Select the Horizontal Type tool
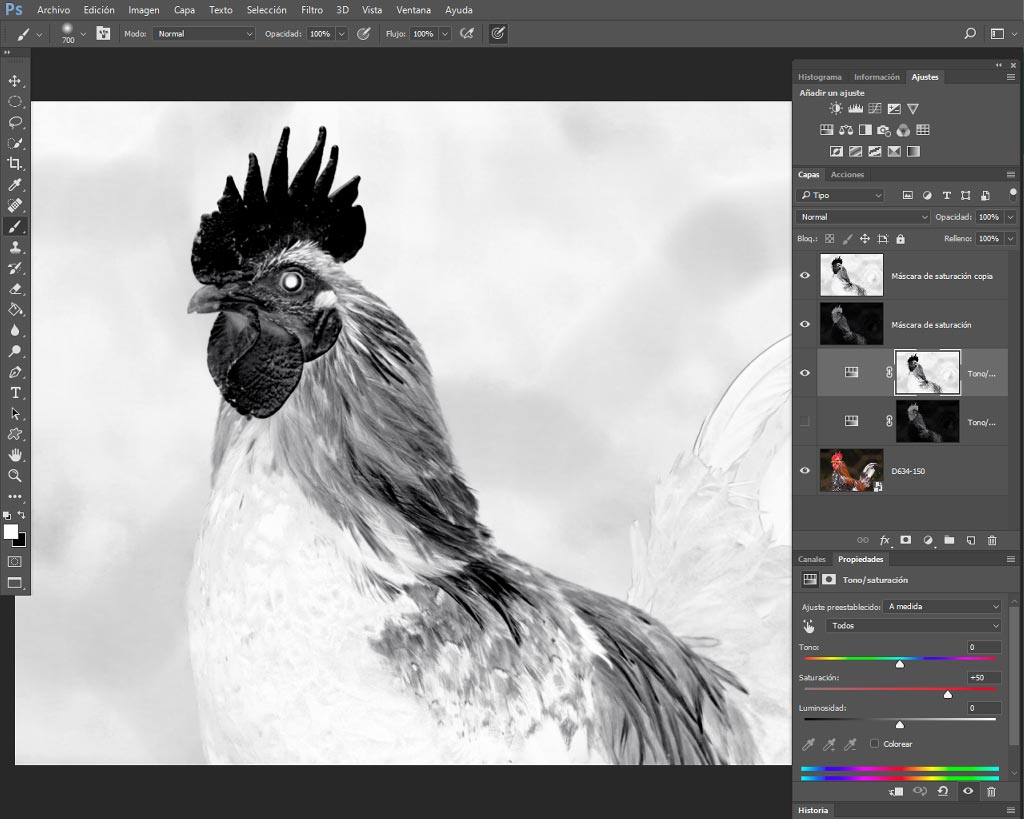This screenshot has height=819, width=1024. pyautogui.click(x=14, y=393)
